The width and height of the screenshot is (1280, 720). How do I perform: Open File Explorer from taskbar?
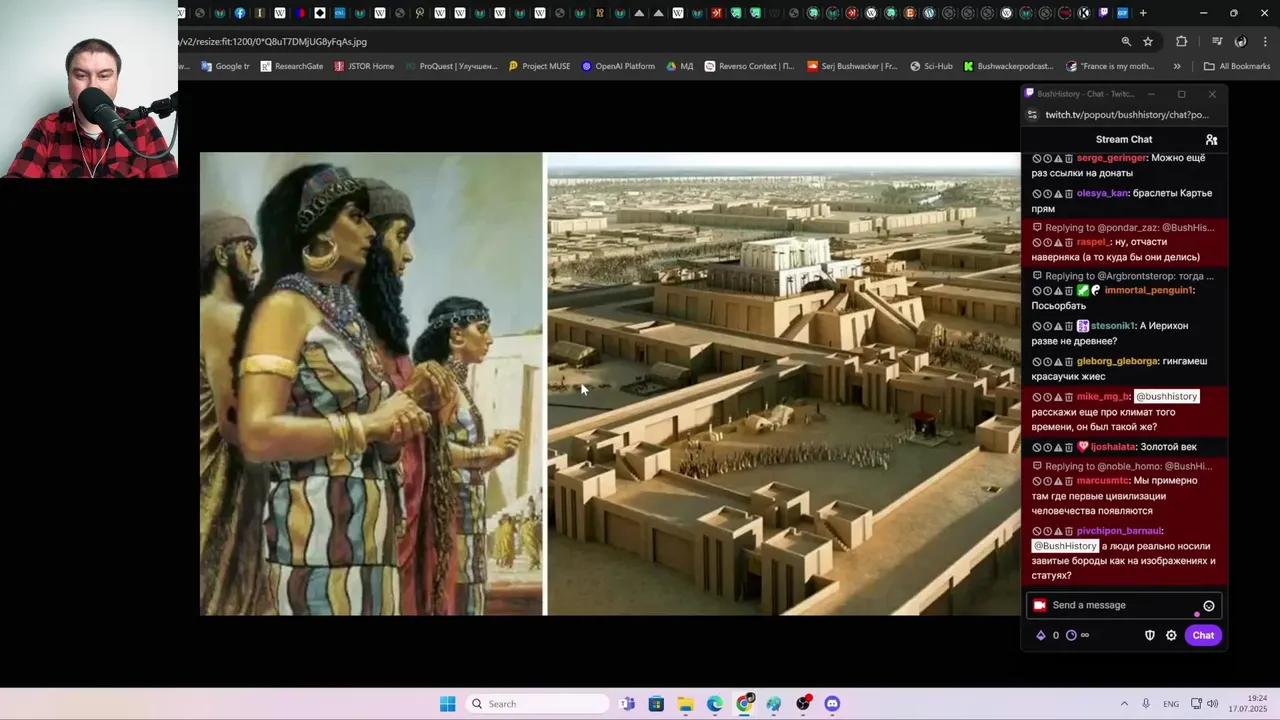(685, 704)
